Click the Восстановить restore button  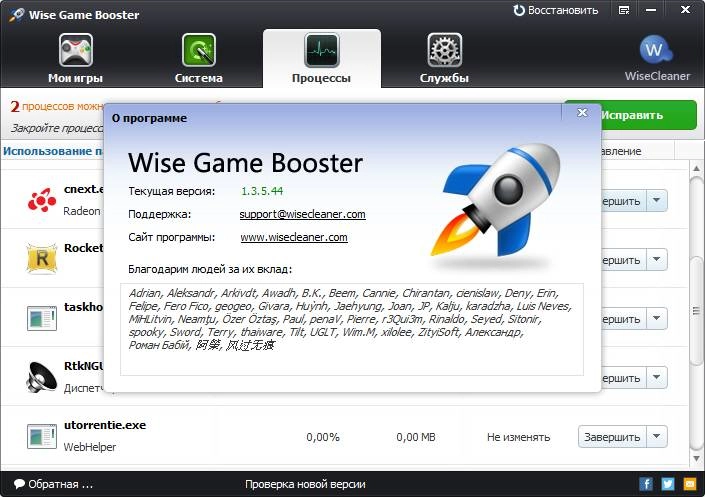click(x=556, y=10)
